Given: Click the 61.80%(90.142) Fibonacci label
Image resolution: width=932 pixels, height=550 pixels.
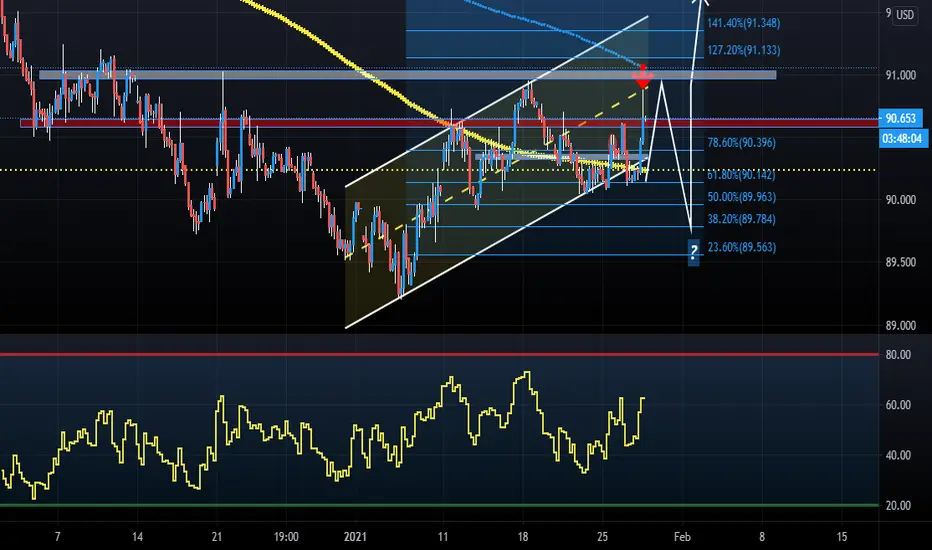Looking at the screenshot, I should (741, 175).
